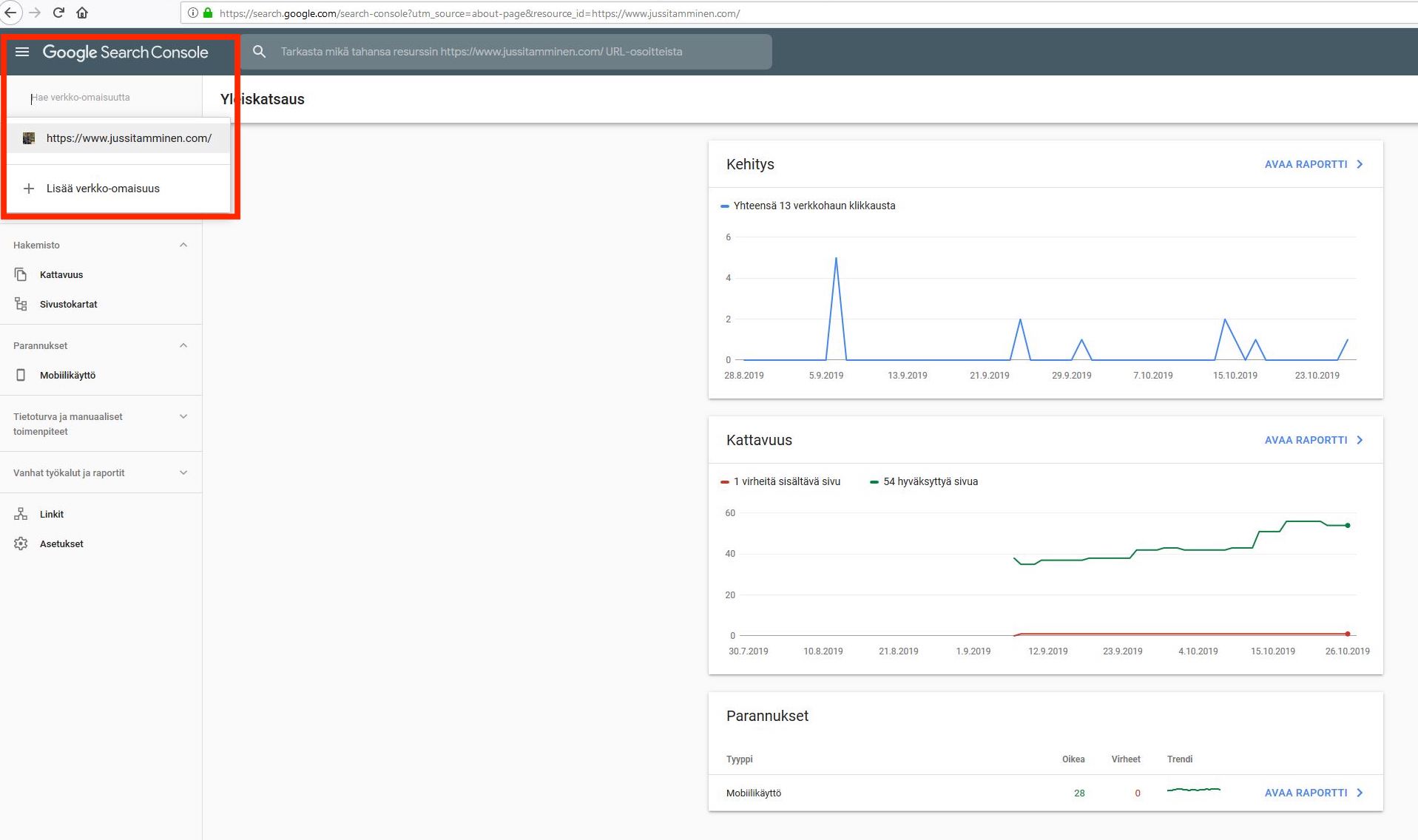Go to browser home page icon
This screenshot has height=840, width=1418.
click(x=82, y=13)
